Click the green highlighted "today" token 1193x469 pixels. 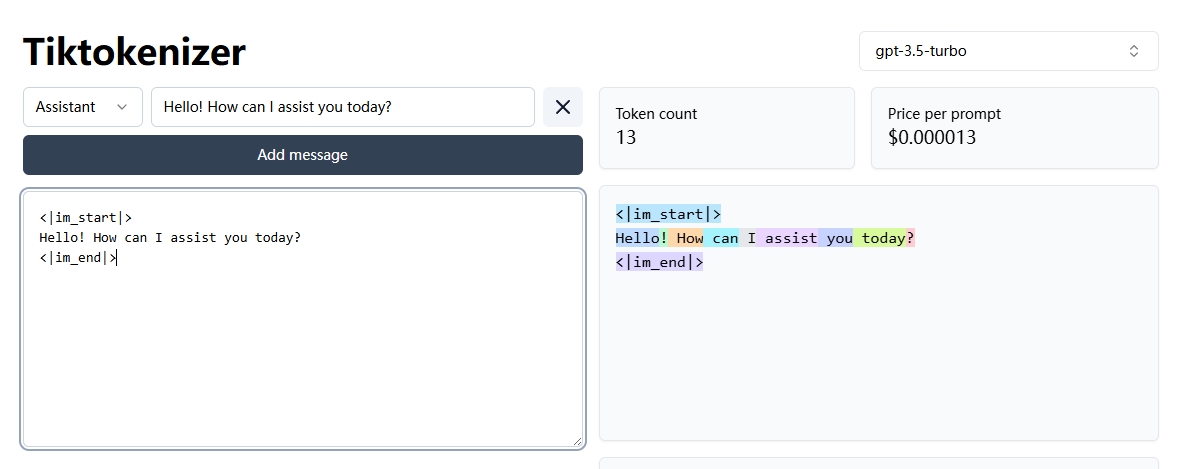click(882, 238)
